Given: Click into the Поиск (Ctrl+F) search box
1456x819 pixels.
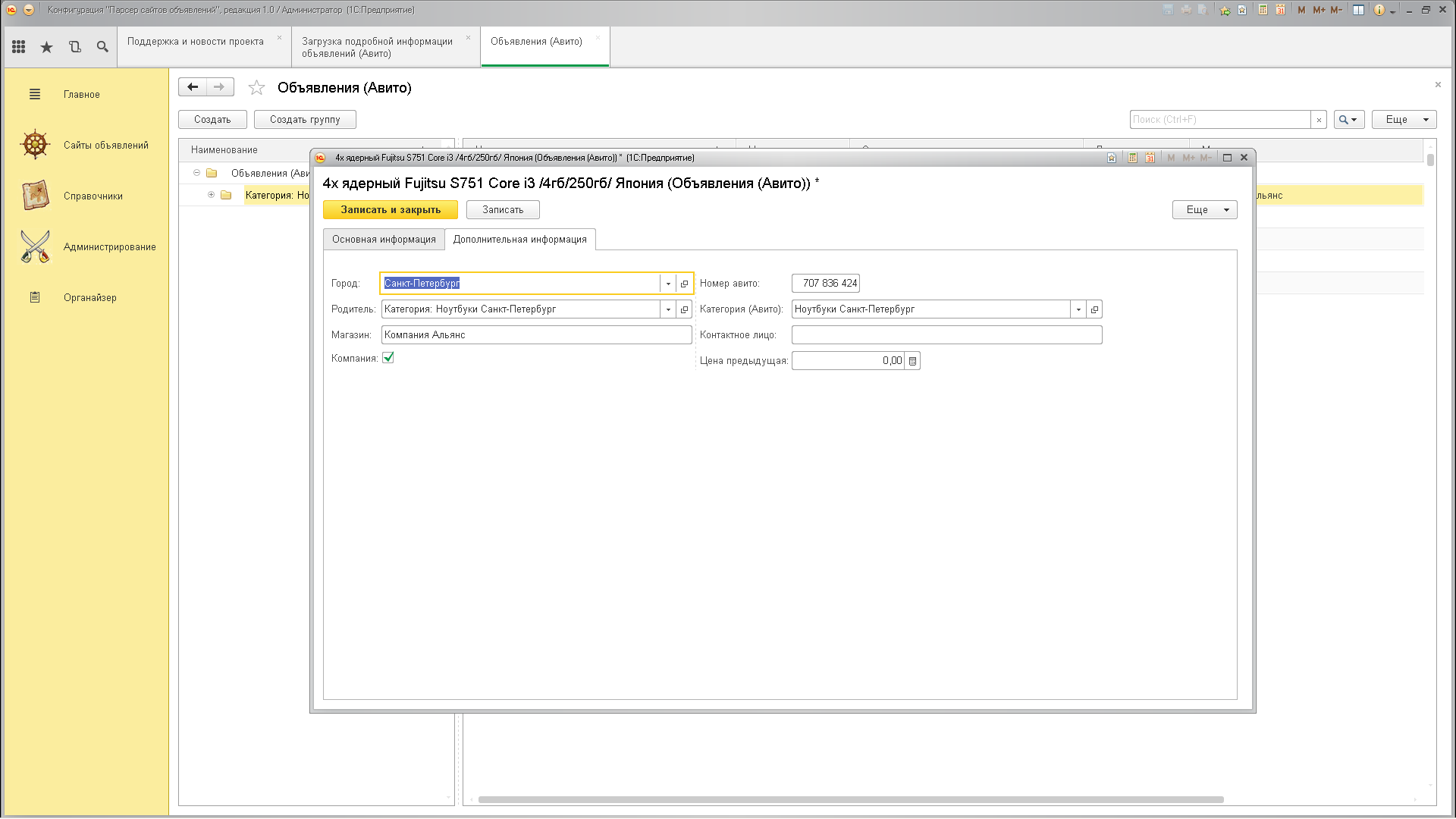Looking at the screenshot, I should coord(1220,120).
